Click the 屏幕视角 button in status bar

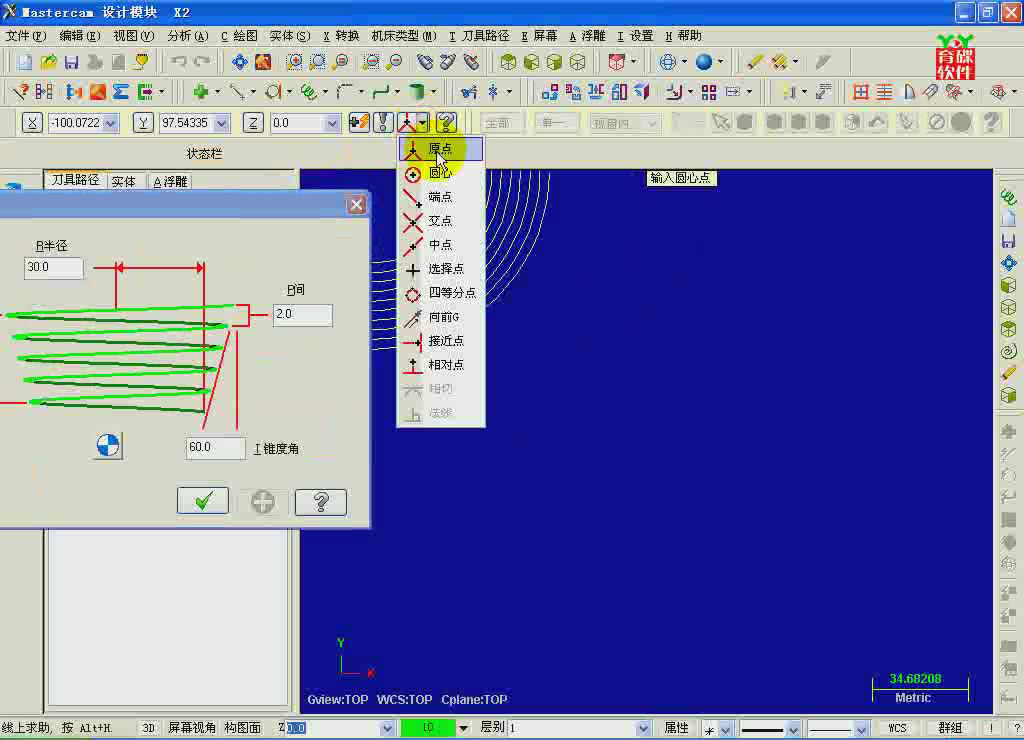192,728
